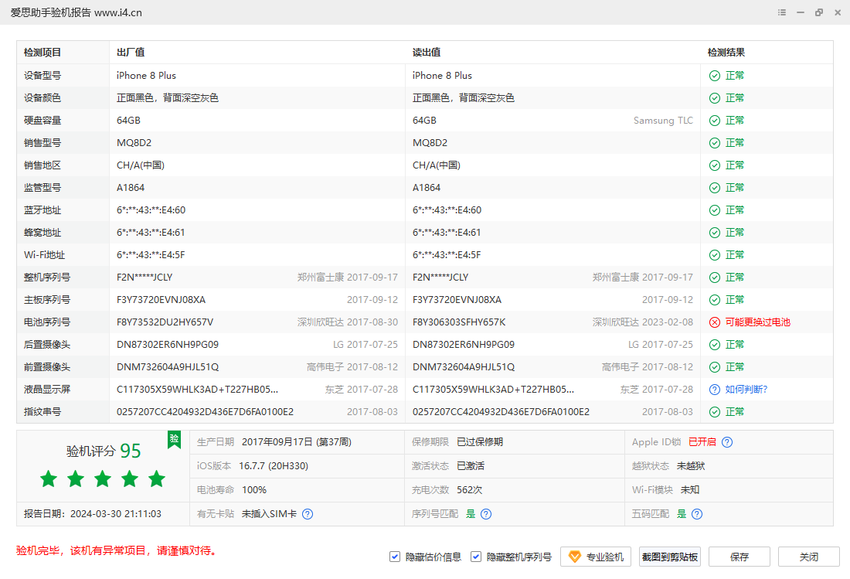This screenshot has height=579, width=850.
Task: Click the diamond icon on 专业验机
Action: click(x=575, y=557)
